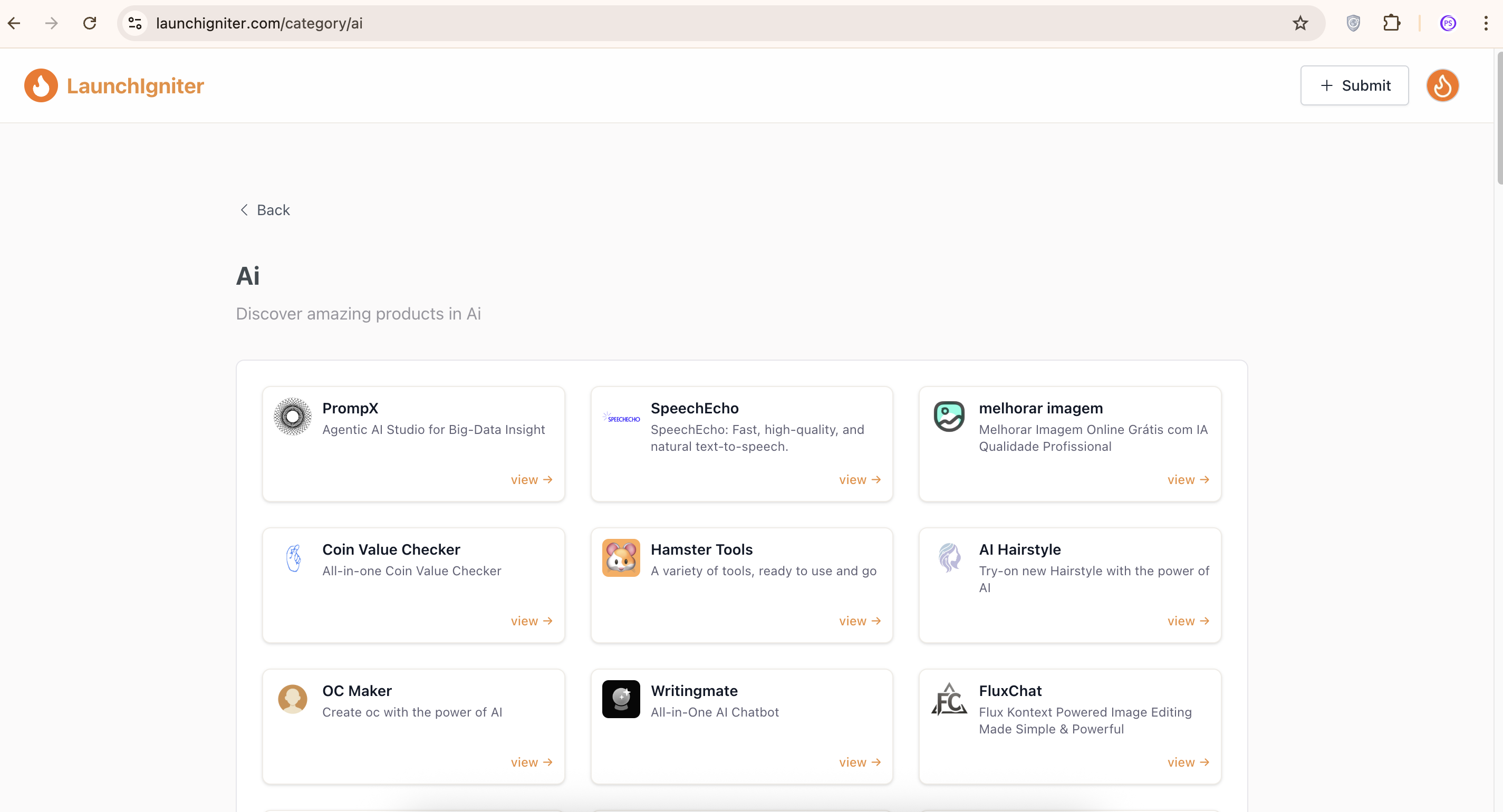
Task: Open the Extensions puzzle icon
Action: (x=1392, y=23)
